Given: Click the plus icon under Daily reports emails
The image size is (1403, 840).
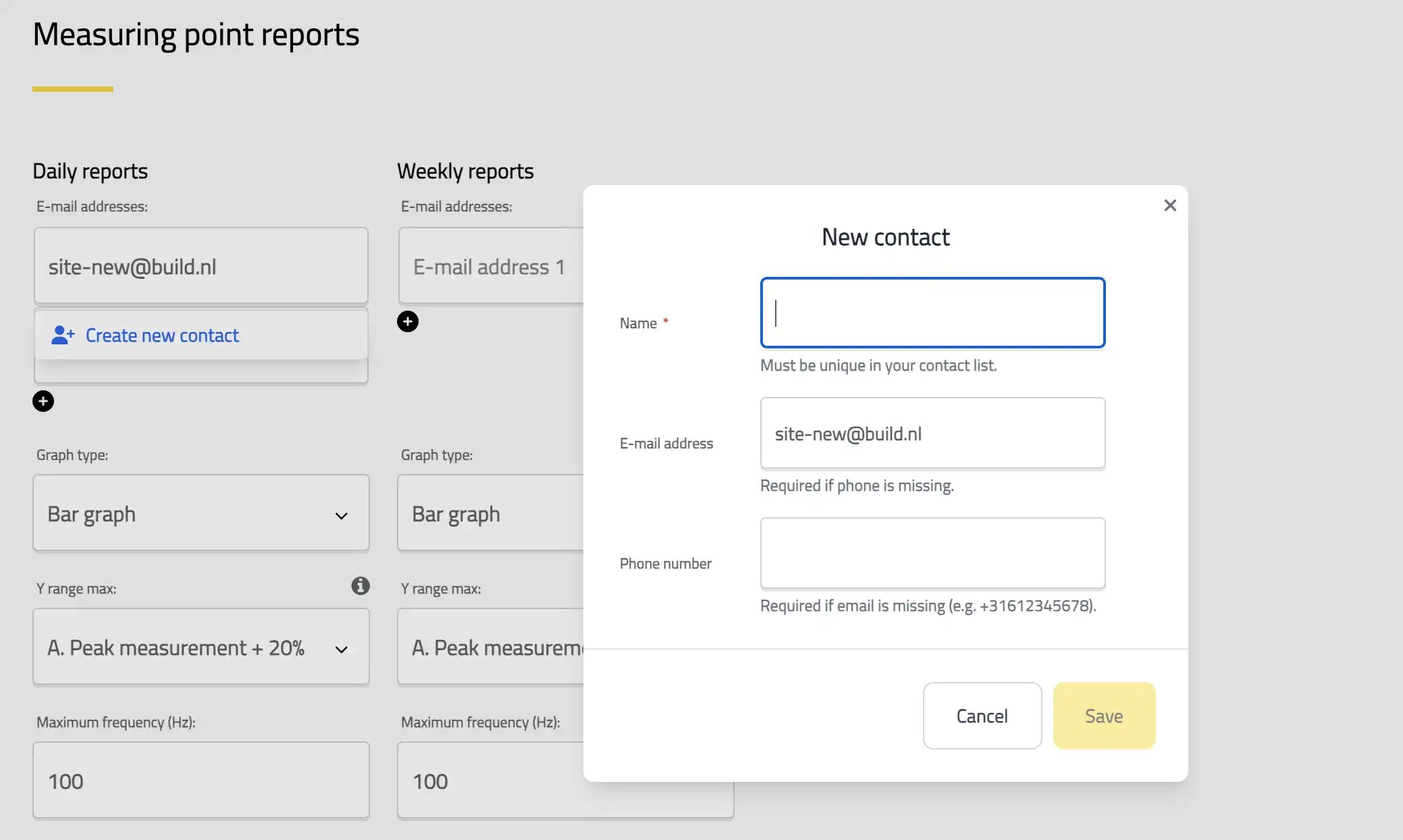Looking at the screenshot, I should (43, 401).
